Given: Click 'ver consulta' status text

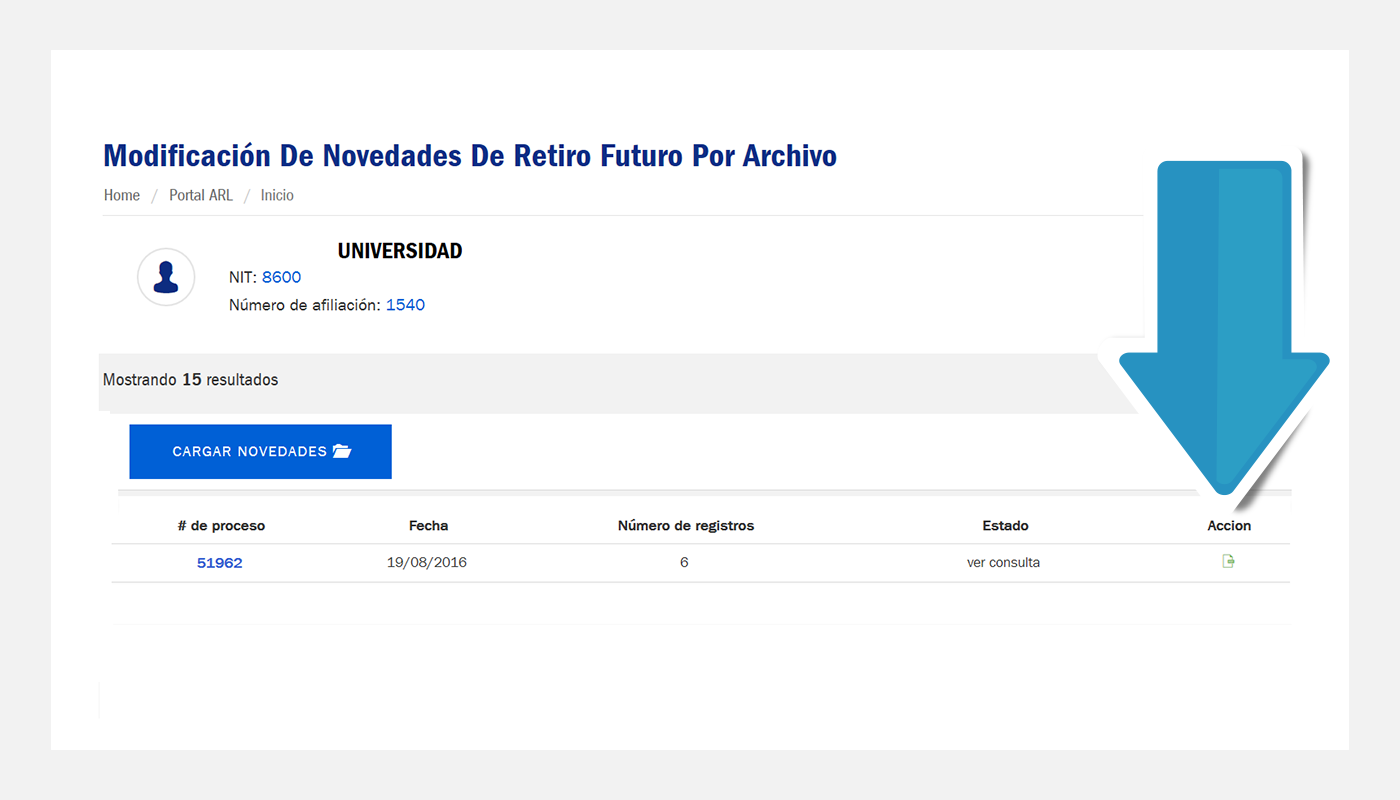Looking at the screenshot, I should [1003, 563].
